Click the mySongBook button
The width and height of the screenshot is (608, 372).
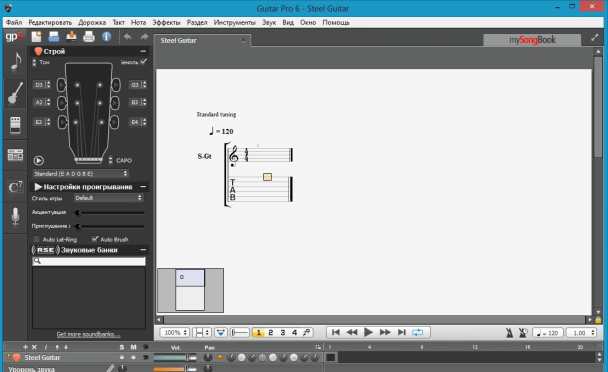pyautogui.click(x=532, y=40)
